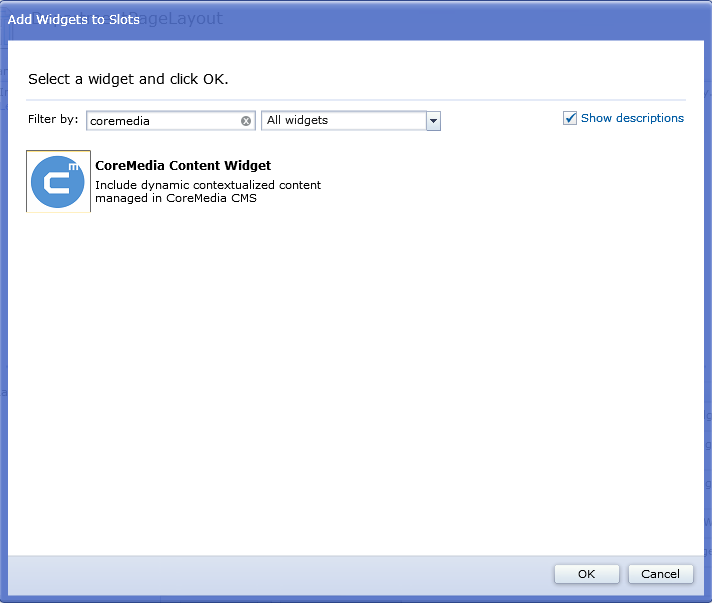Click the Show descriptions label text
Image resolution: width=712 pixels, height=603 pixels.
632,118
